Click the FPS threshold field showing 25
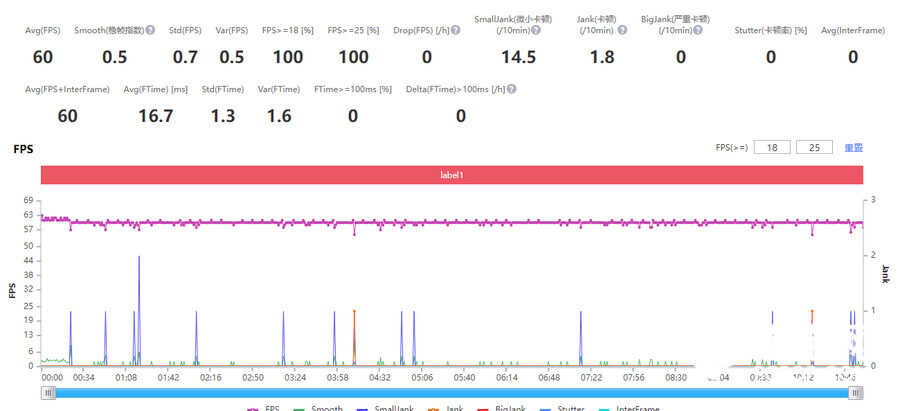The height and width of the screenshot is (411, 900). point(814,148)
